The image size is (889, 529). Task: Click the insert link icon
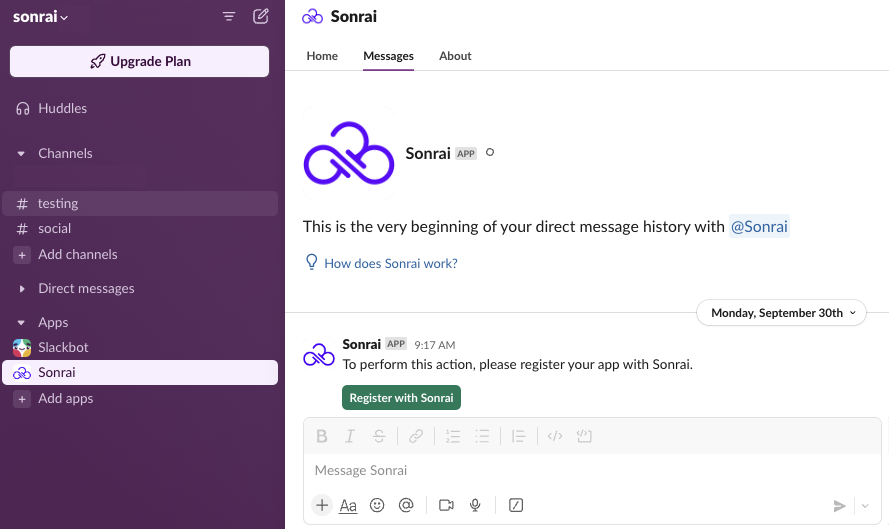(416, 436)
